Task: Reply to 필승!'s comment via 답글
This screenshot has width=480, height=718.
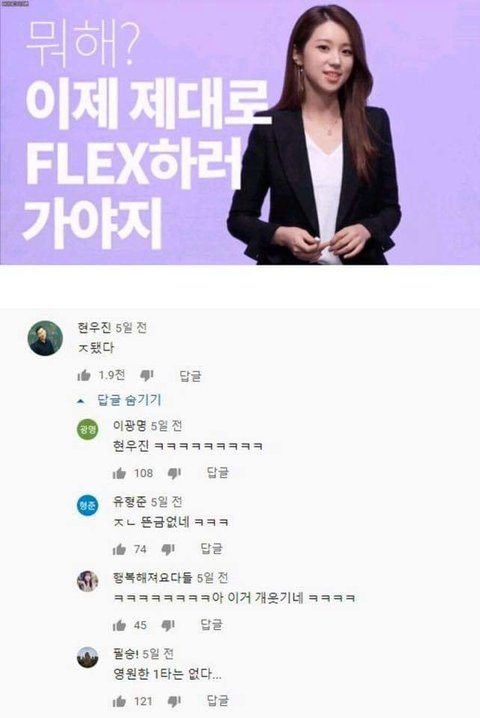Action: pos(218,701)
